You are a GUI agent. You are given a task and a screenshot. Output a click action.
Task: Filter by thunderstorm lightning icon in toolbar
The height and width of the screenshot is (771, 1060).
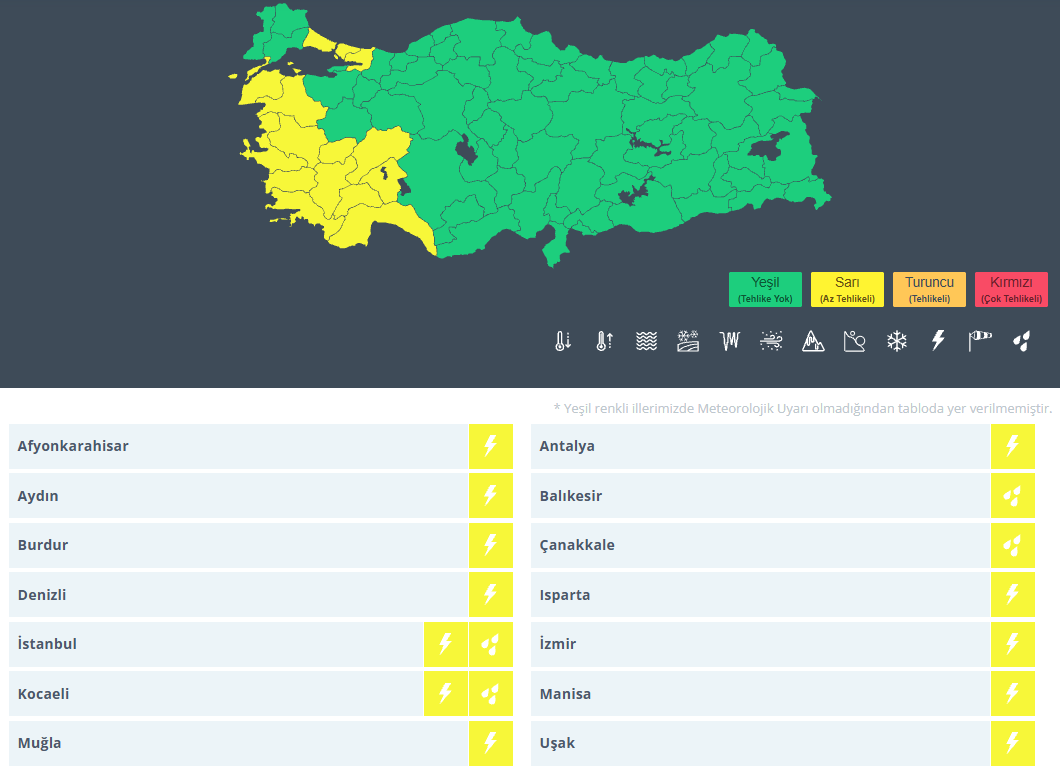(x=938, y=340)
